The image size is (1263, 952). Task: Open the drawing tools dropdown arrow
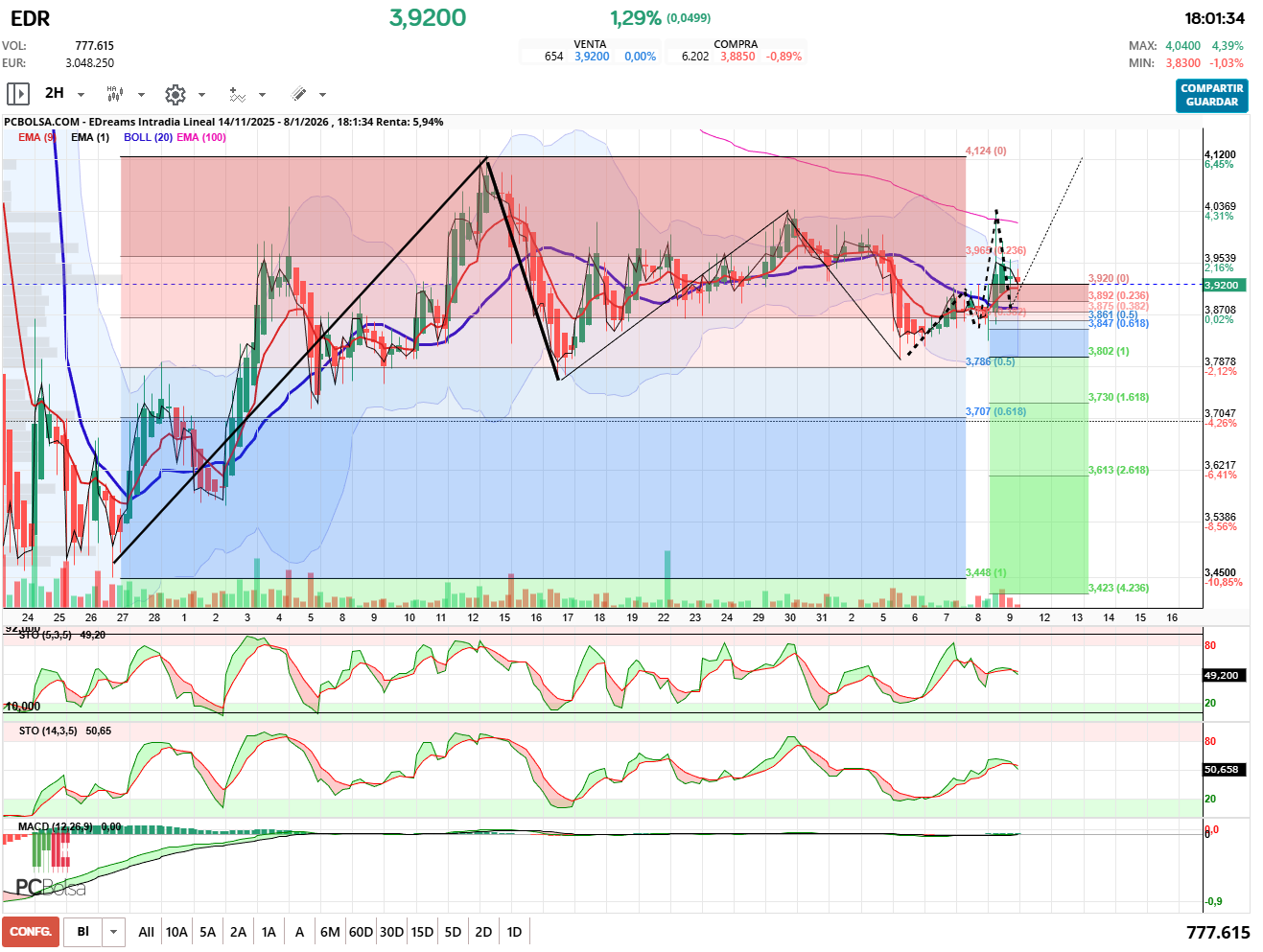(x=322, y=95)
